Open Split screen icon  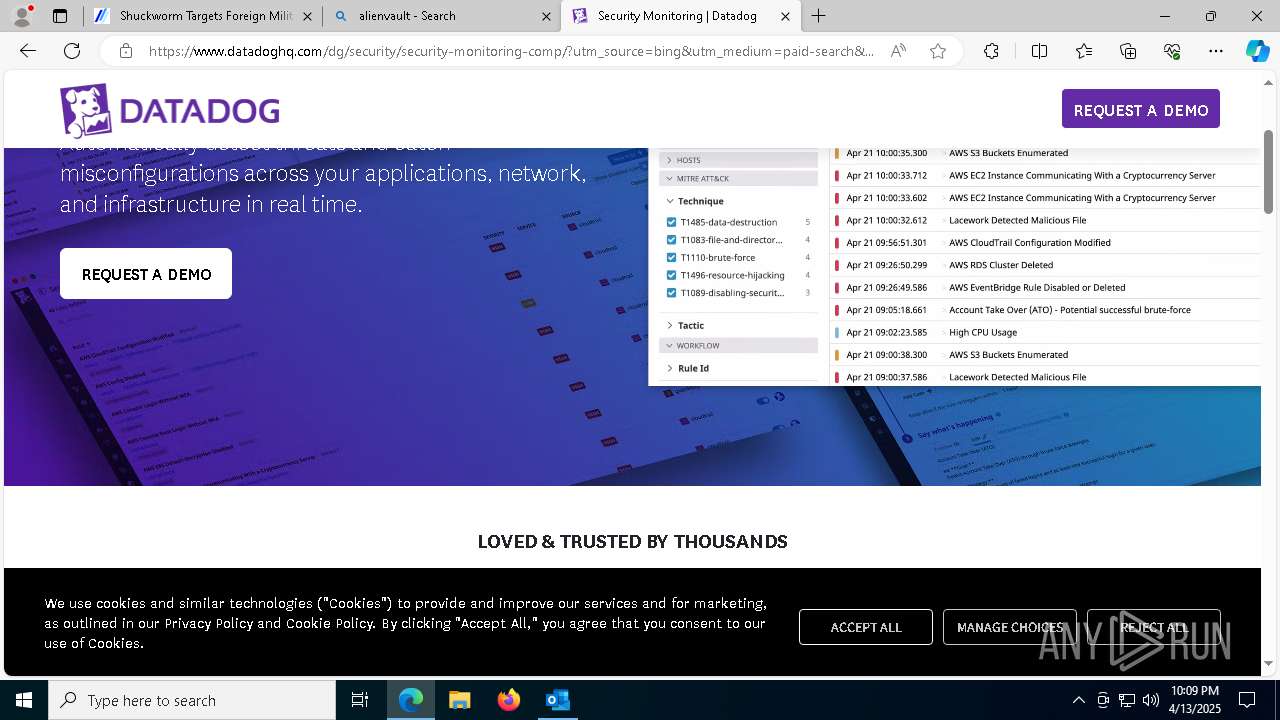1039,51
